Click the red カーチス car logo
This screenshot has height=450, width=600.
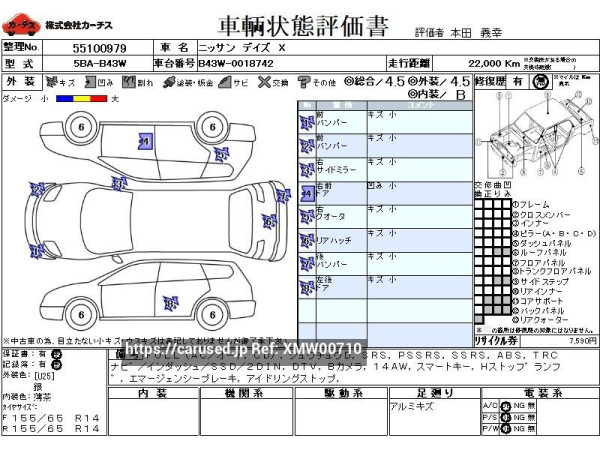click(x=21, y=25)
